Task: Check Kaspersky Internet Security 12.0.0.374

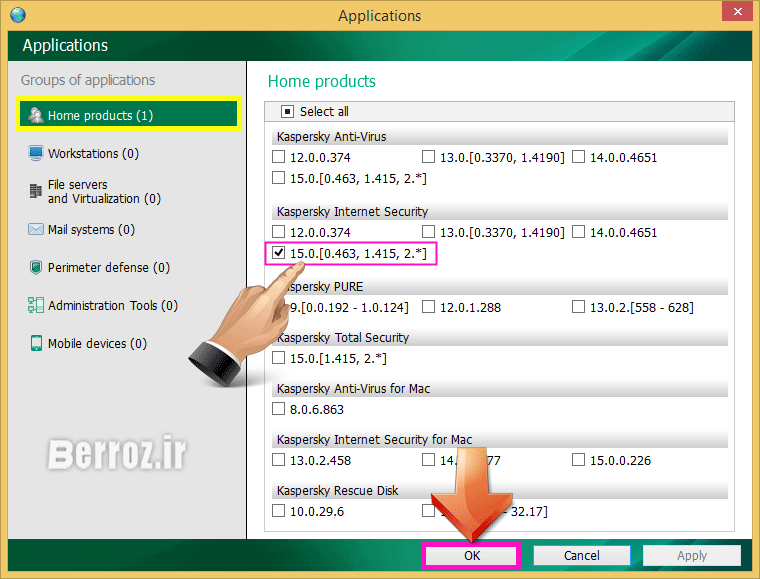Action: click(278, 232)
